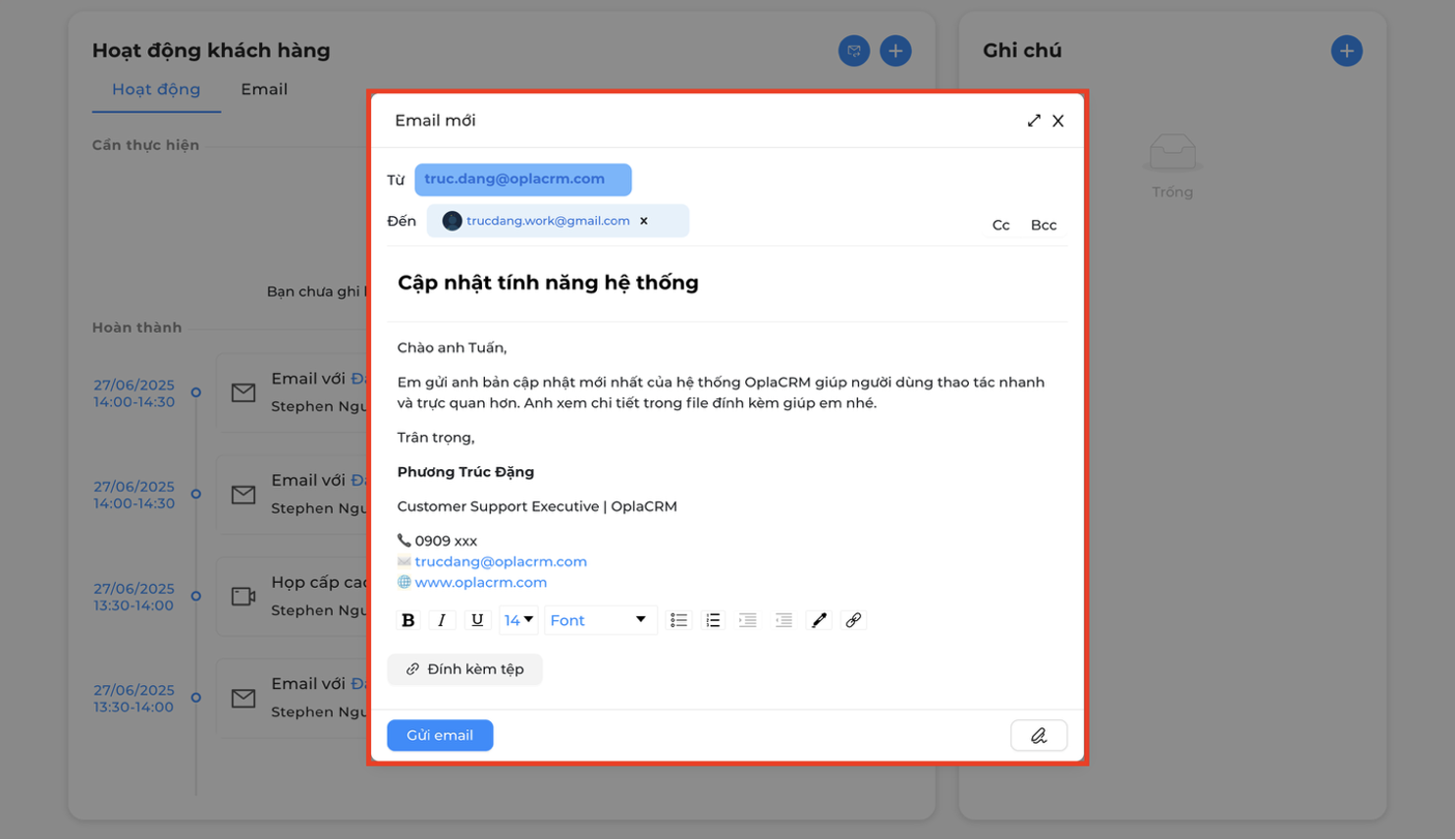The image size is (1455, 840).
Task: Add new activity with plus icon
Action: tap(895, 51)
